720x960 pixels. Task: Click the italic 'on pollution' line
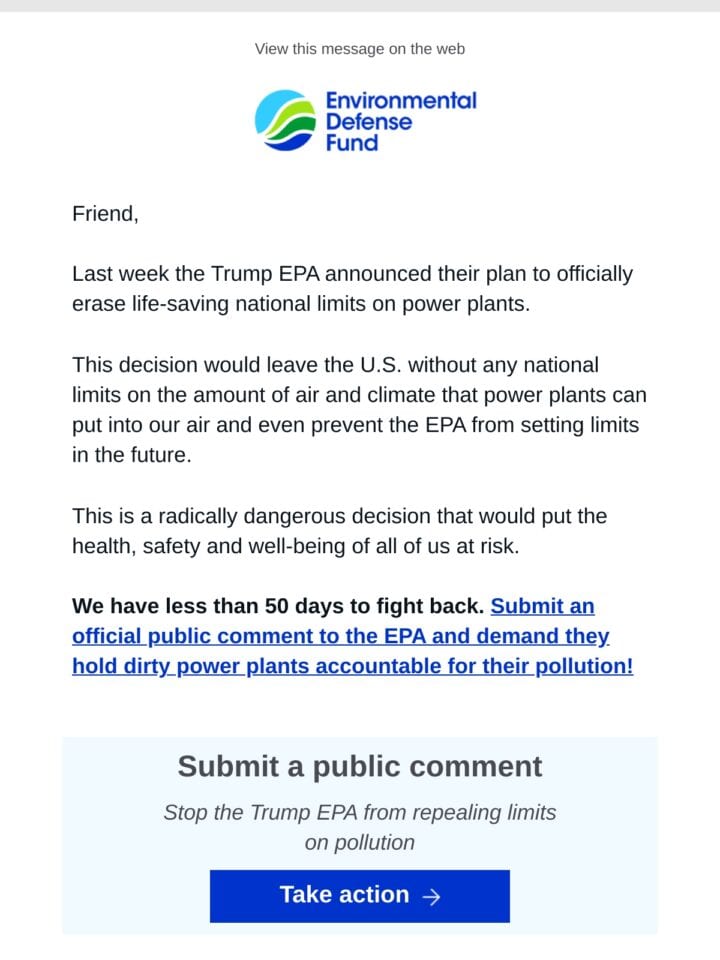click(360, 842)
